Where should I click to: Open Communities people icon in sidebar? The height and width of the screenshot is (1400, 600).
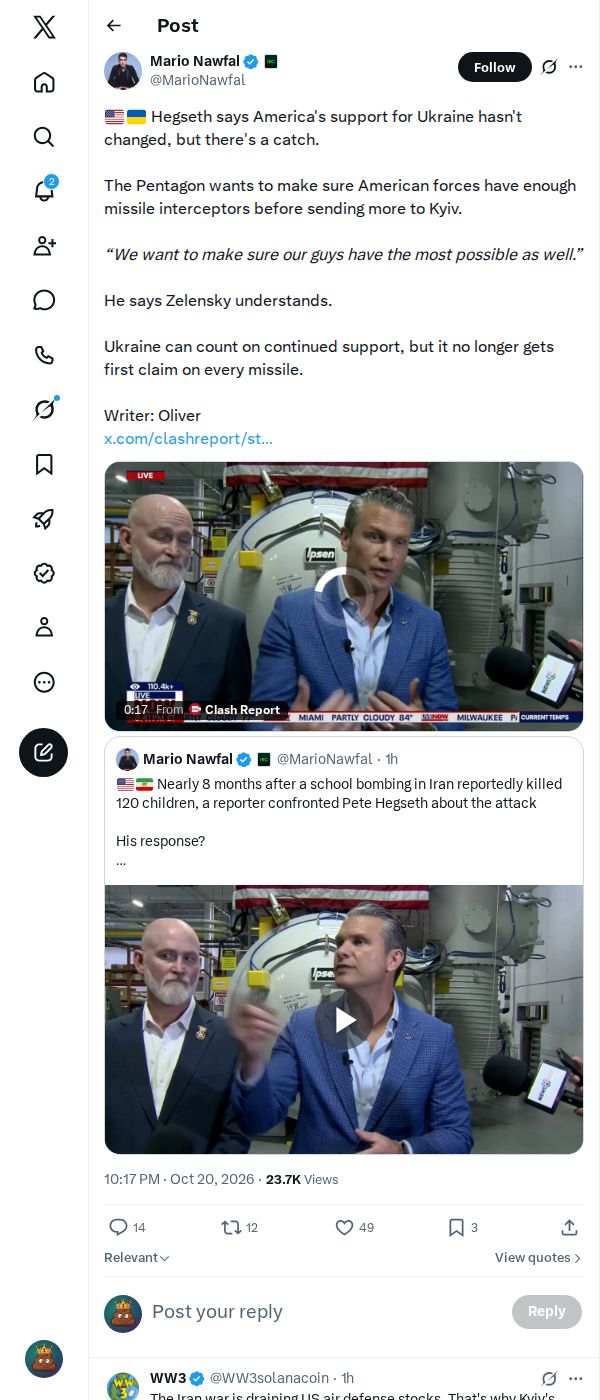click(44, 246)
